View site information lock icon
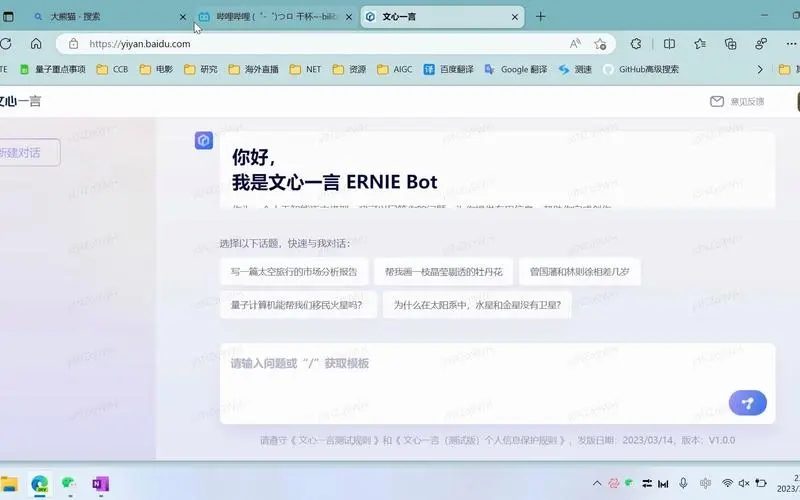Screen dimensions: 800x500 point(73,44)
